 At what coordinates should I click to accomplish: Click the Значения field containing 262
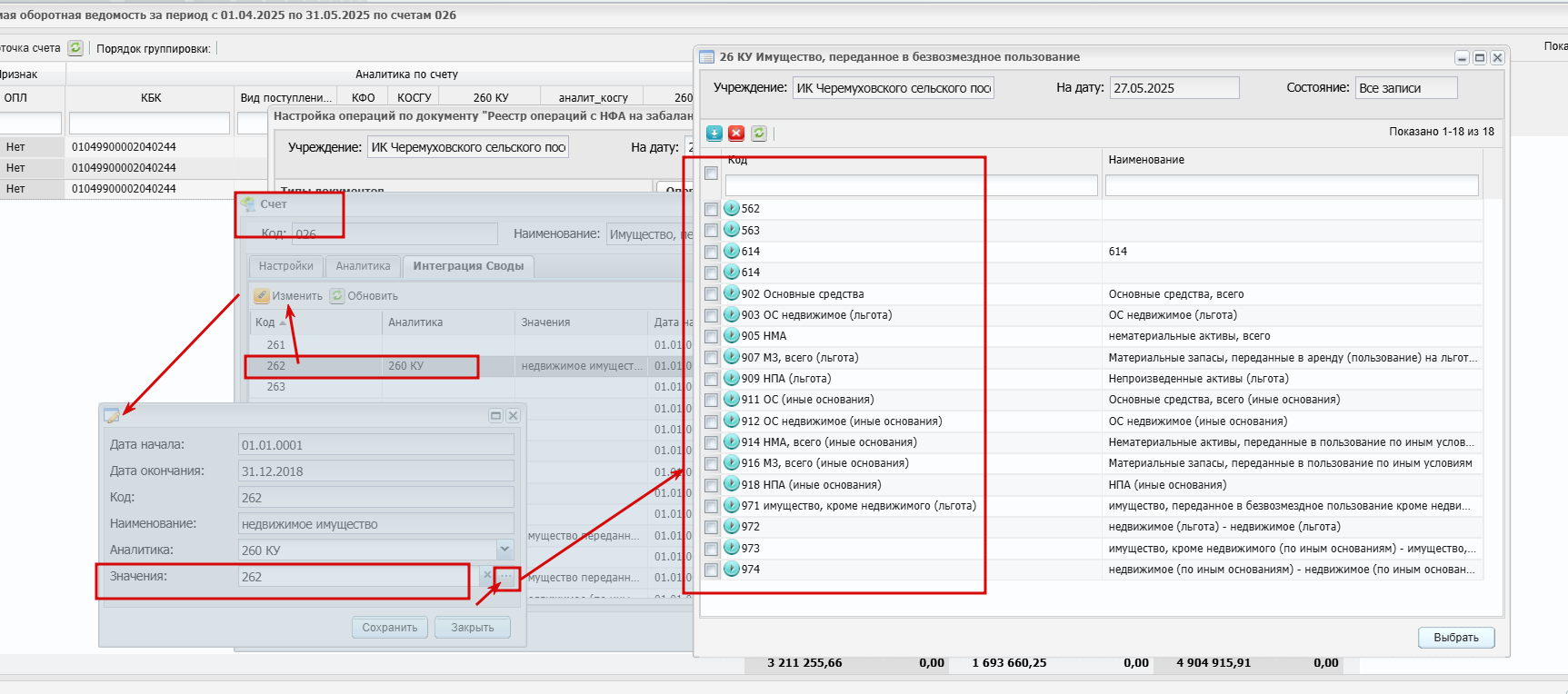pyautogui.click(x=357, y=576)
